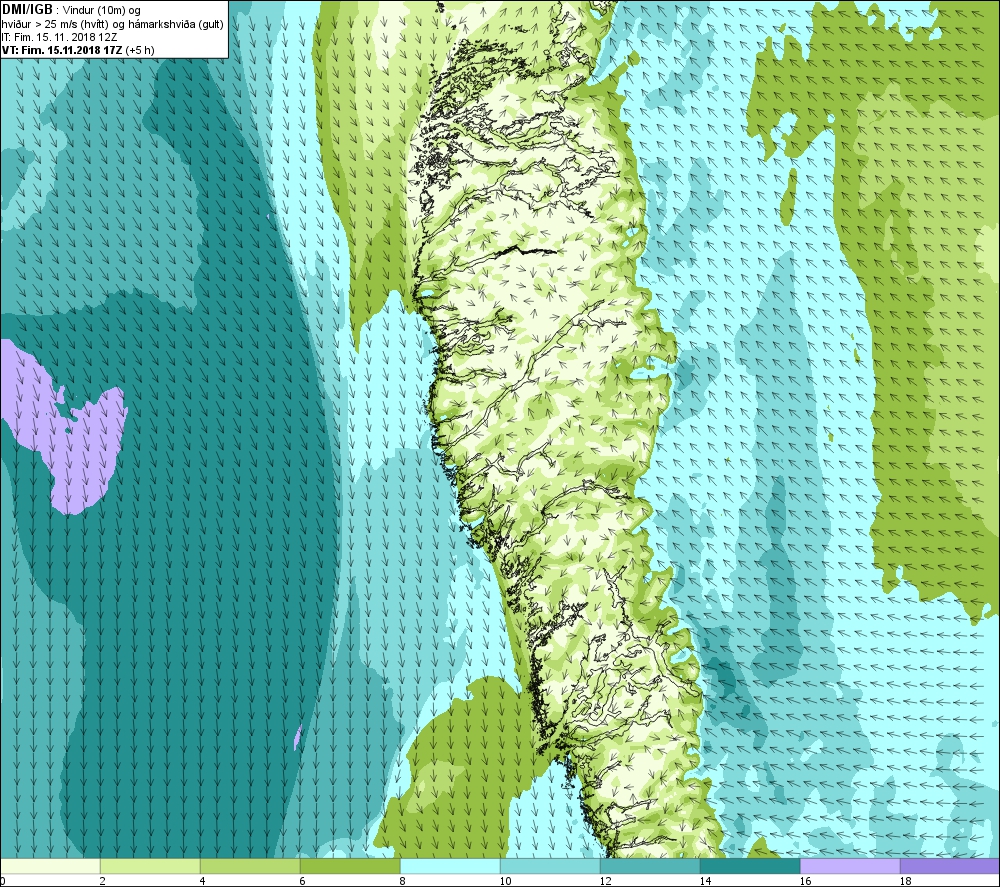Click the legend scale label "10"
The image size is (1000, 887).
(x=505, y=881)
